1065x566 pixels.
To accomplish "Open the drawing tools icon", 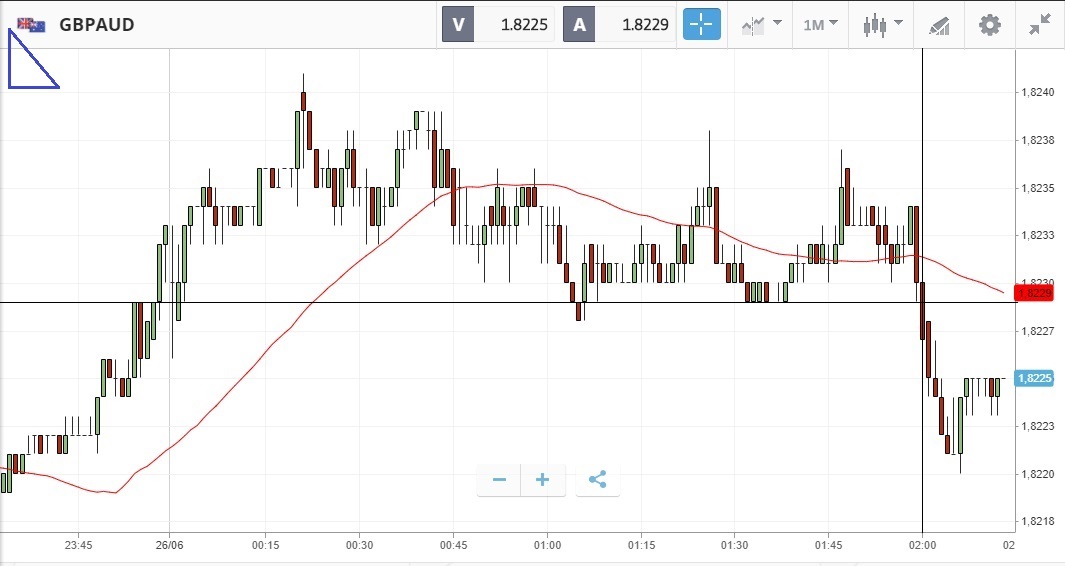I will 938,25.
